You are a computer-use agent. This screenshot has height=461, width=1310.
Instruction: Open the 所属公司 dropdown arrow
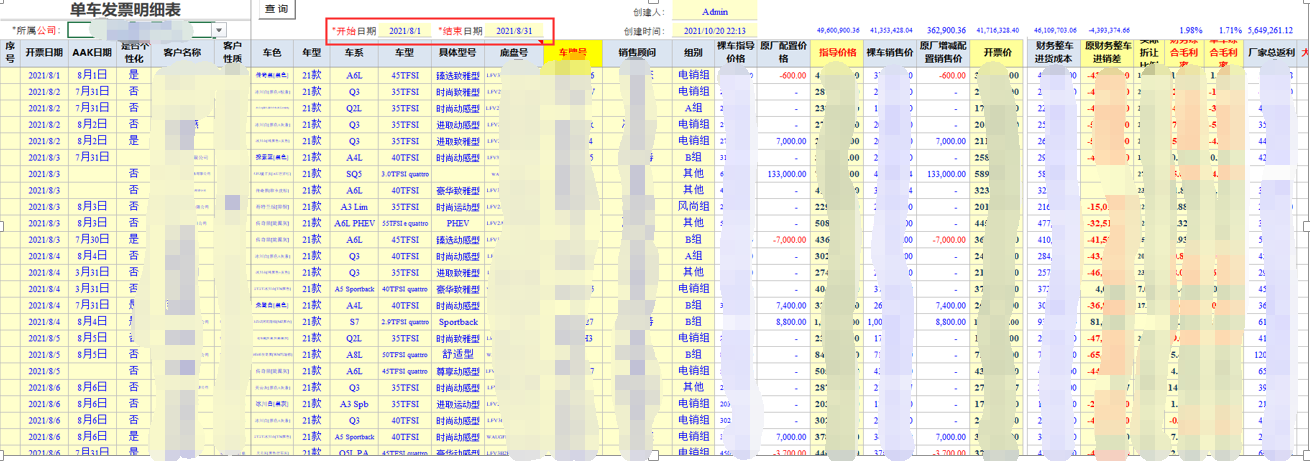(x=220, y=31)
